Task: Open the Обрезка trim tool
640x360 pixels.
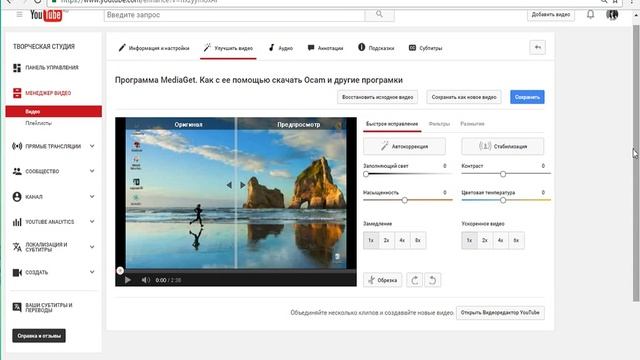Action: 382,280
